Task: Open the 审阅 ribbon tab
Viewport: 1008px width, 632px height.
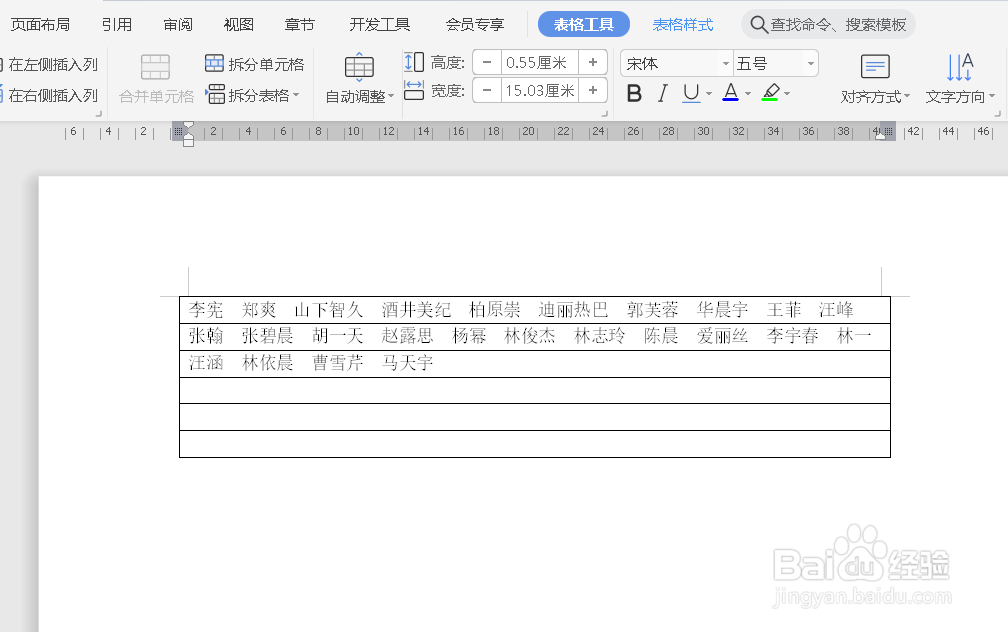Action: pyautogui.click(x=177, y=24)
